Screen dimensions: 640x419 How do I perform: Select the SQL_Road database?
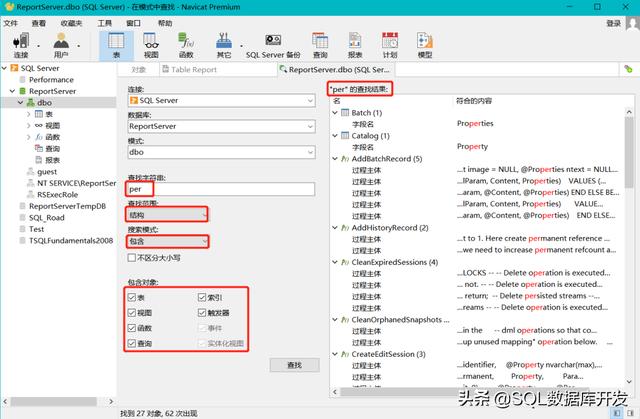[x=47, y=217]
